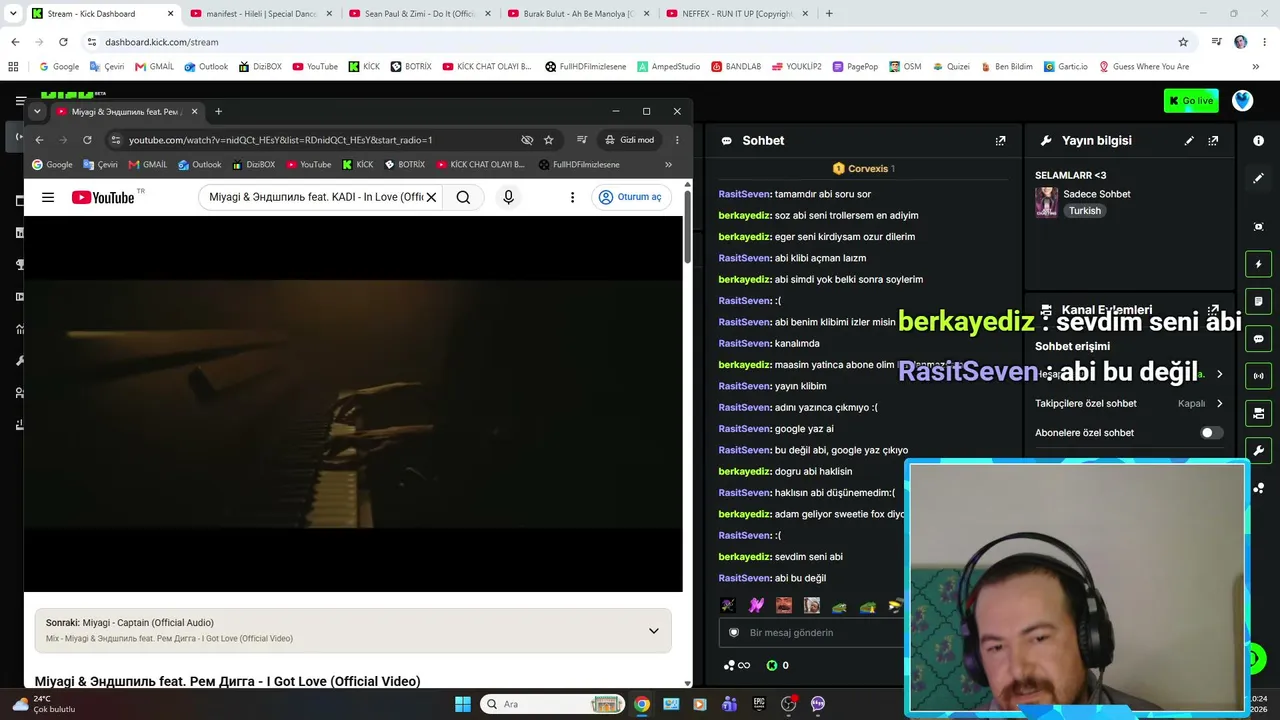Screen dimensions: 1280x720
Task: Open tab search dropdown in the incognito window
Action: 37,111
